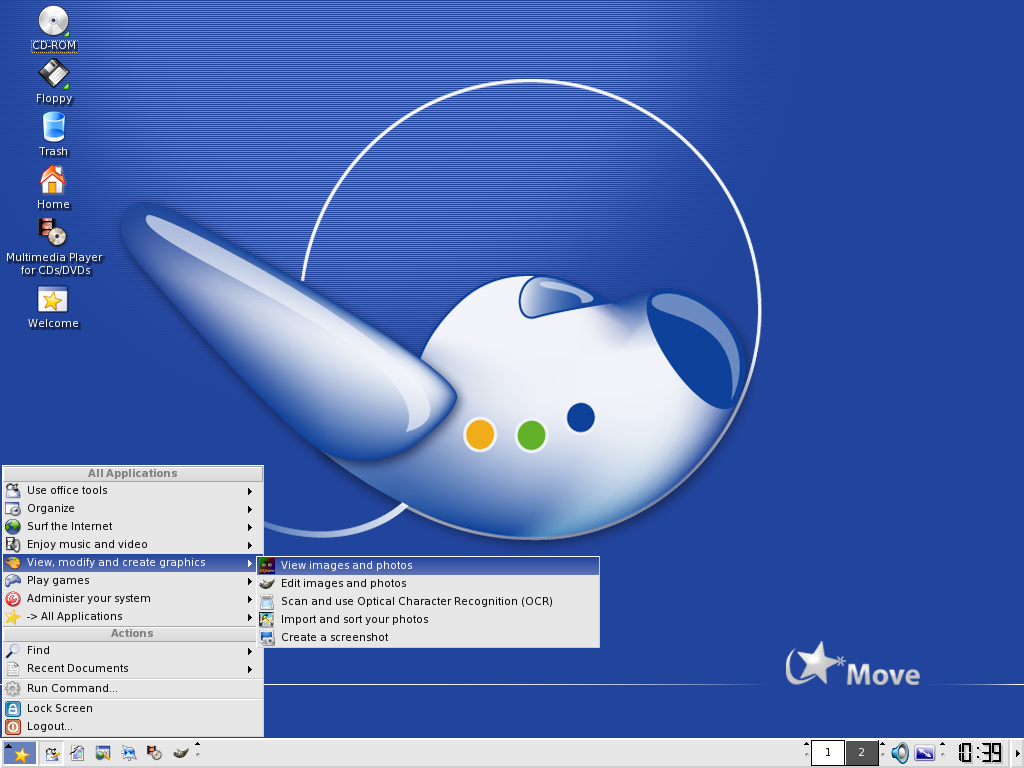Open the Trash desktop icon
The image size is (1024, 768).
[x=54, y=134]
